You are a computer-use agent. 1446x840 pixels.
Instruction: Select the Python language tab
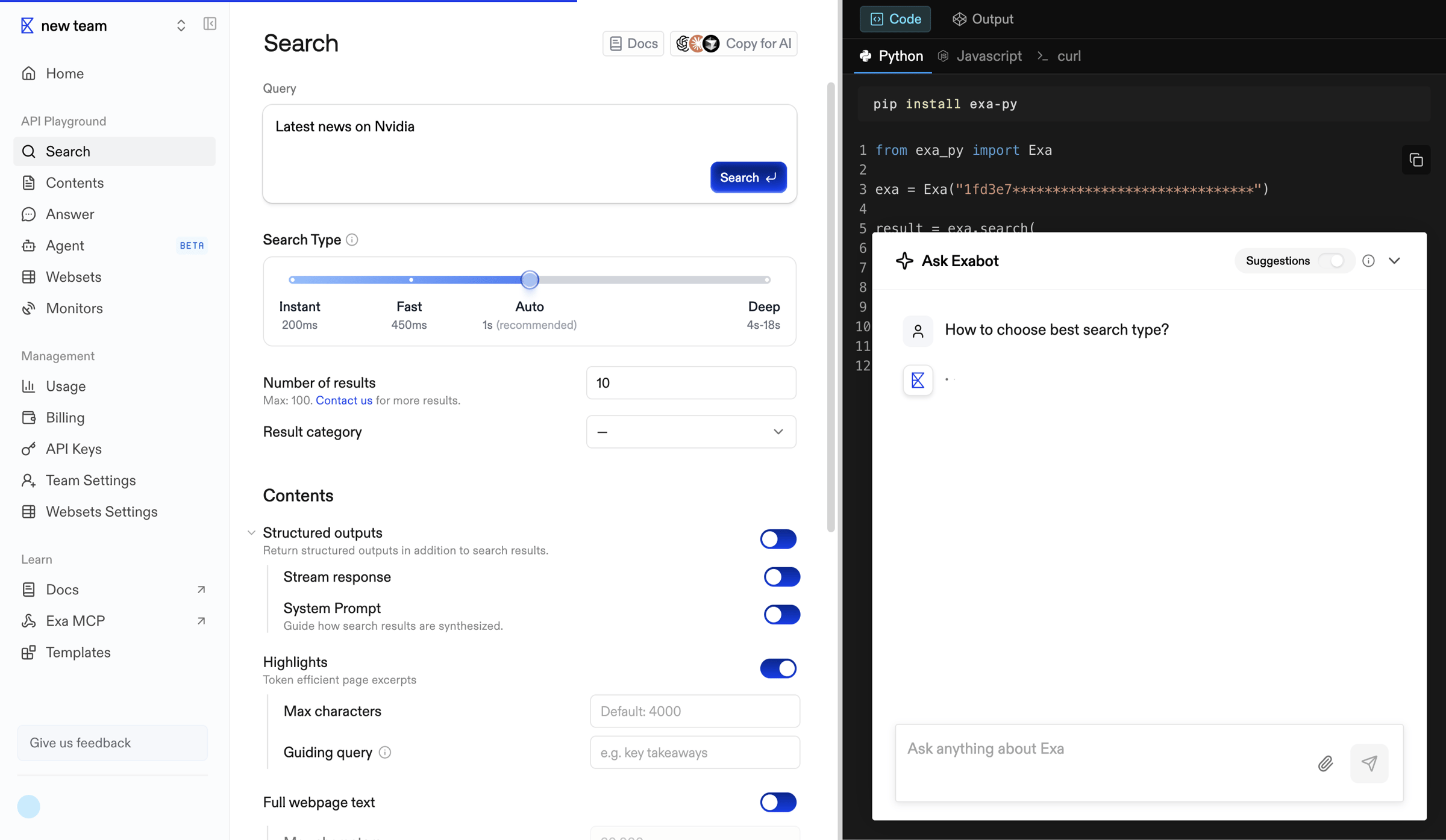pyautogui.click(x=892, y=56)
